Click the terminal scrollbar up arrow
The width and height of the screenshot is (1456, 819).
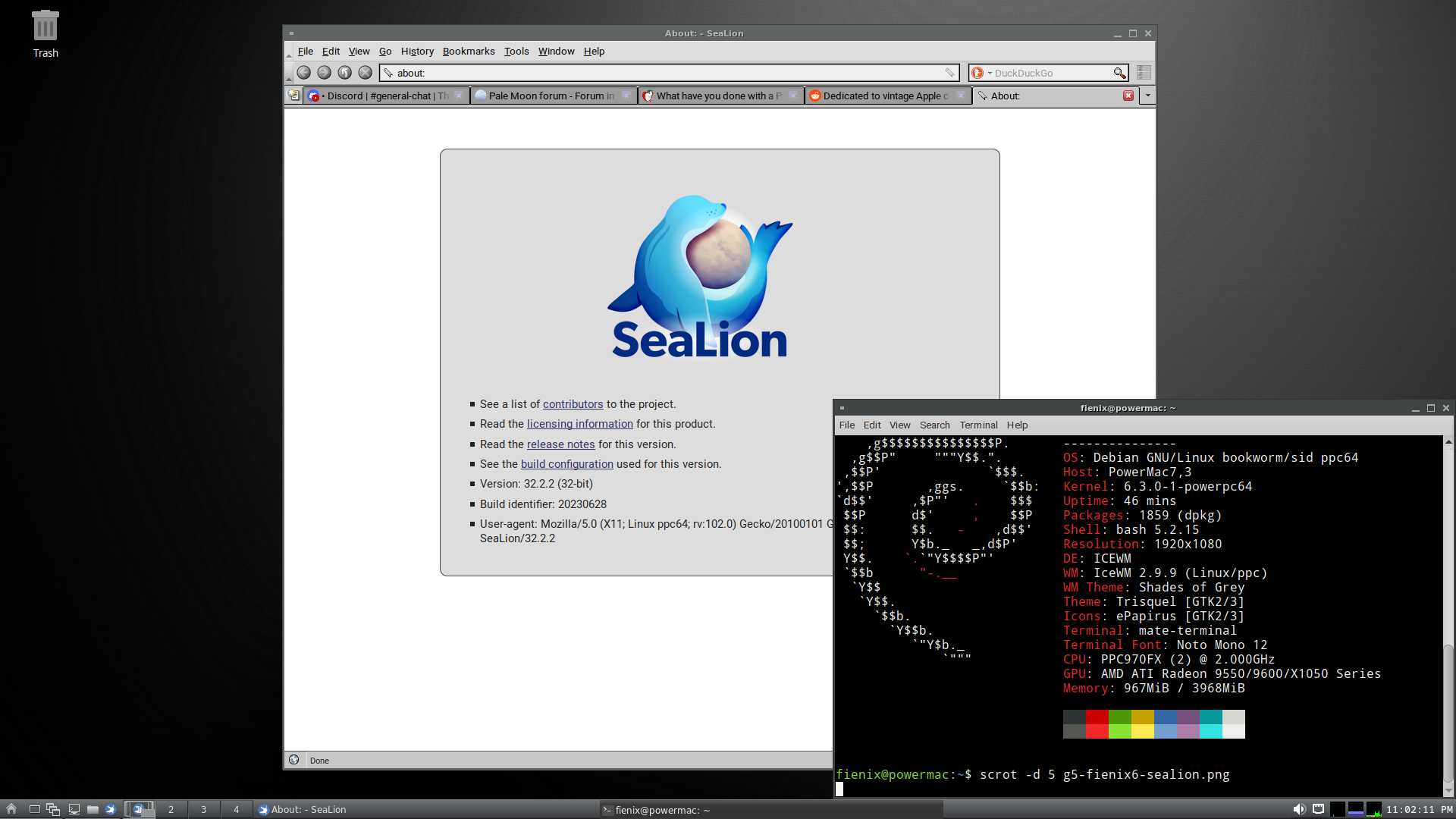coord(1448,441)
